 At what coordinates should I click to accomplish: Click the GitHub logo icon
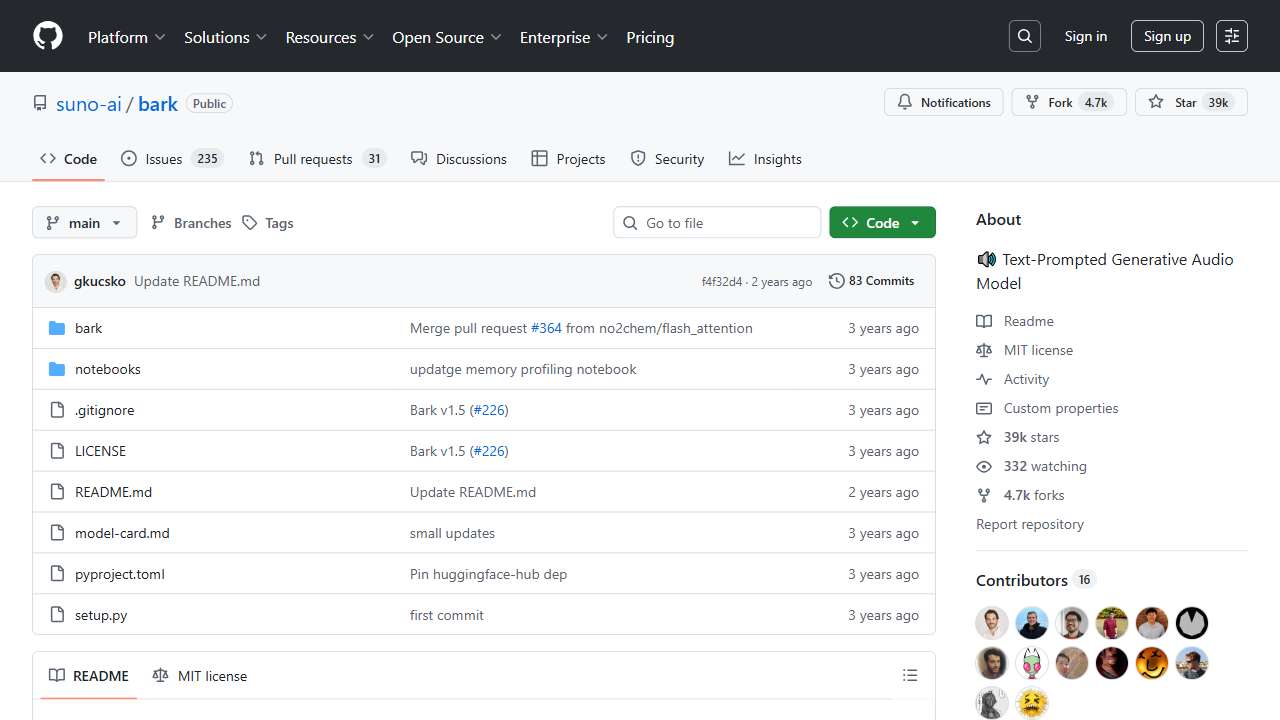click(x=48, y=37)
